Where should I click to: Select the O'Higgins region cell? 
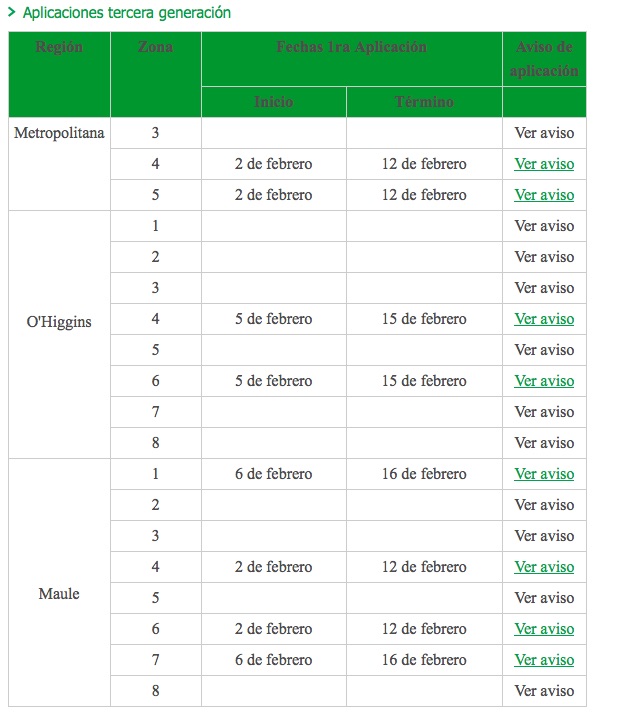point(59,334)
